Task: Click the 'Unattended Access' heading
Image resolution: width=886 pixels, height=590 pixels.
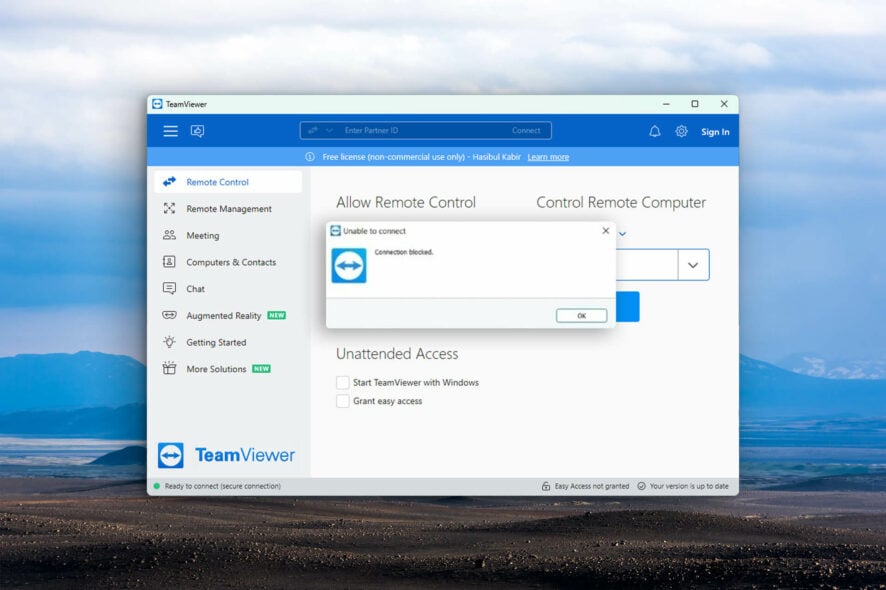Action: pyautogui.click(x=397, y=354)
